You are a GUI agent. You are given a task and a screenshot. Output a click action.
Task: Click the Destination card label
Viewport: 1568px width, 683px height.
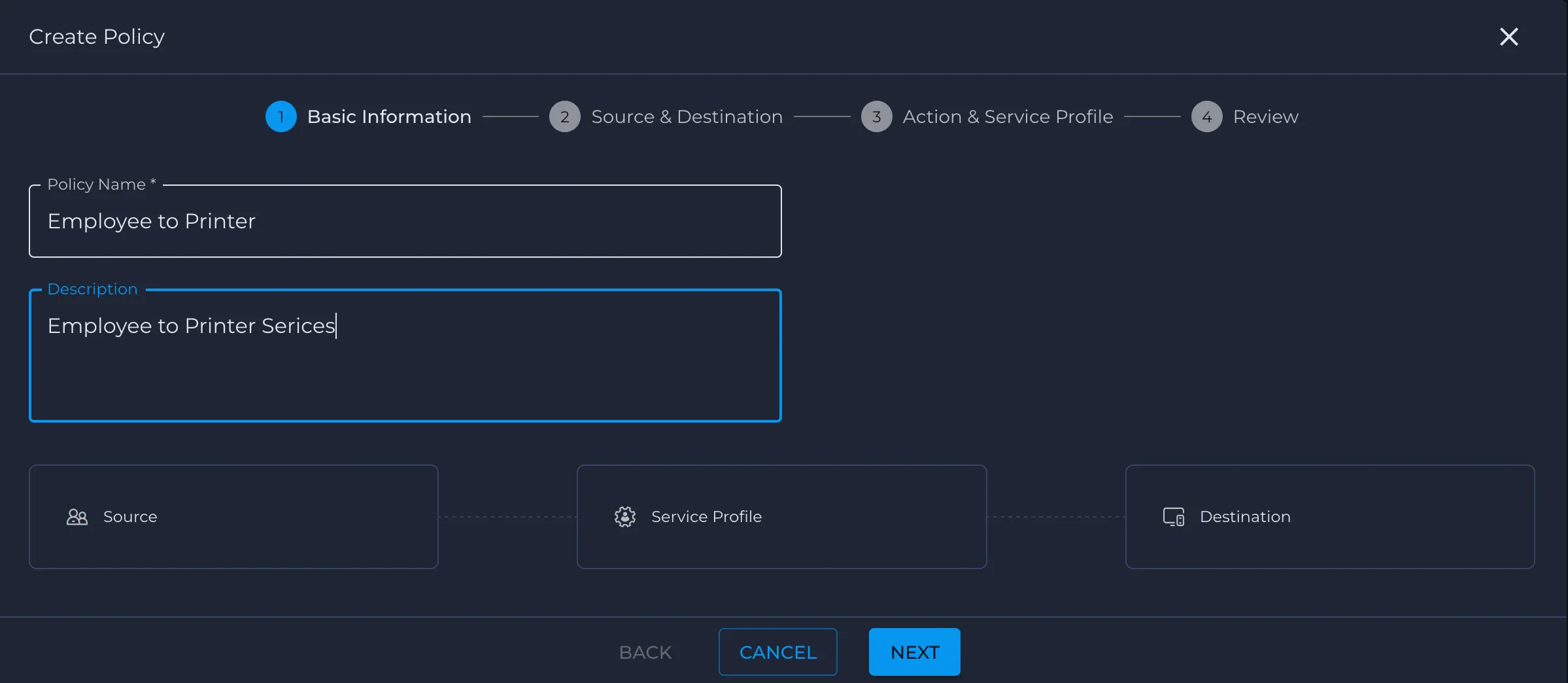point(1246,517)
